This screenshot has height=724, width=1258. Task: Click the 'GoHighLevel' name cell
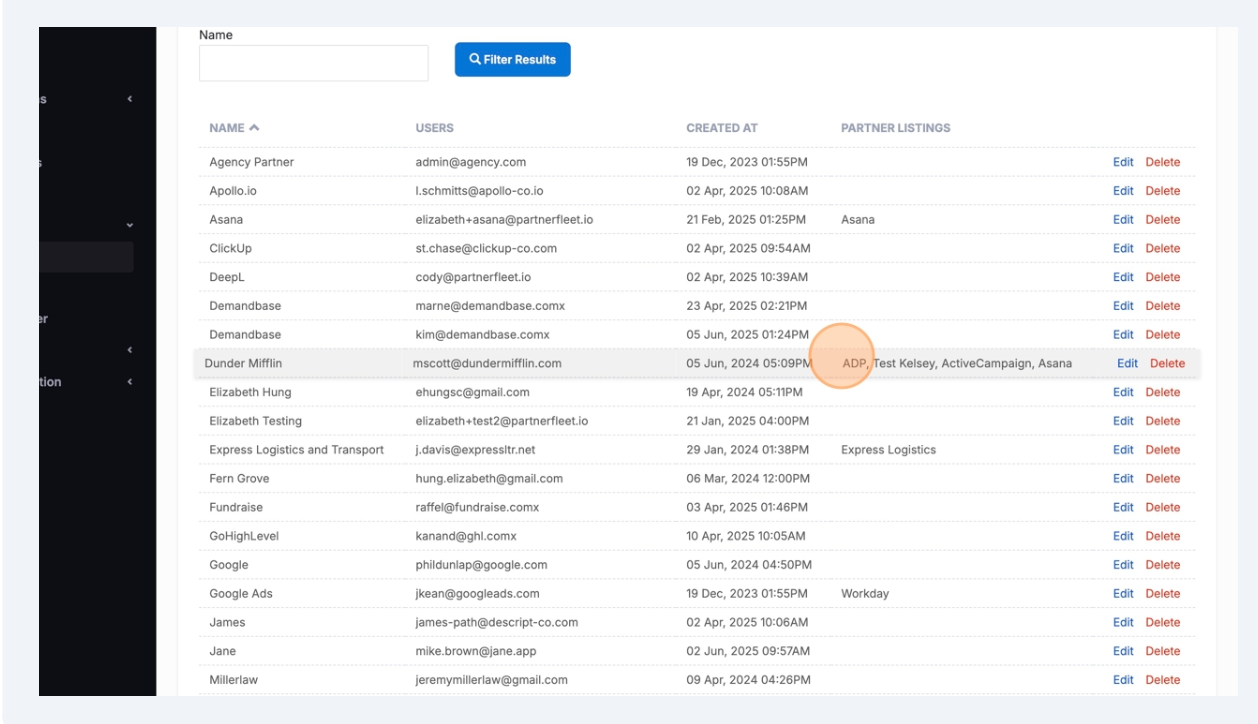tap(244, 537)
